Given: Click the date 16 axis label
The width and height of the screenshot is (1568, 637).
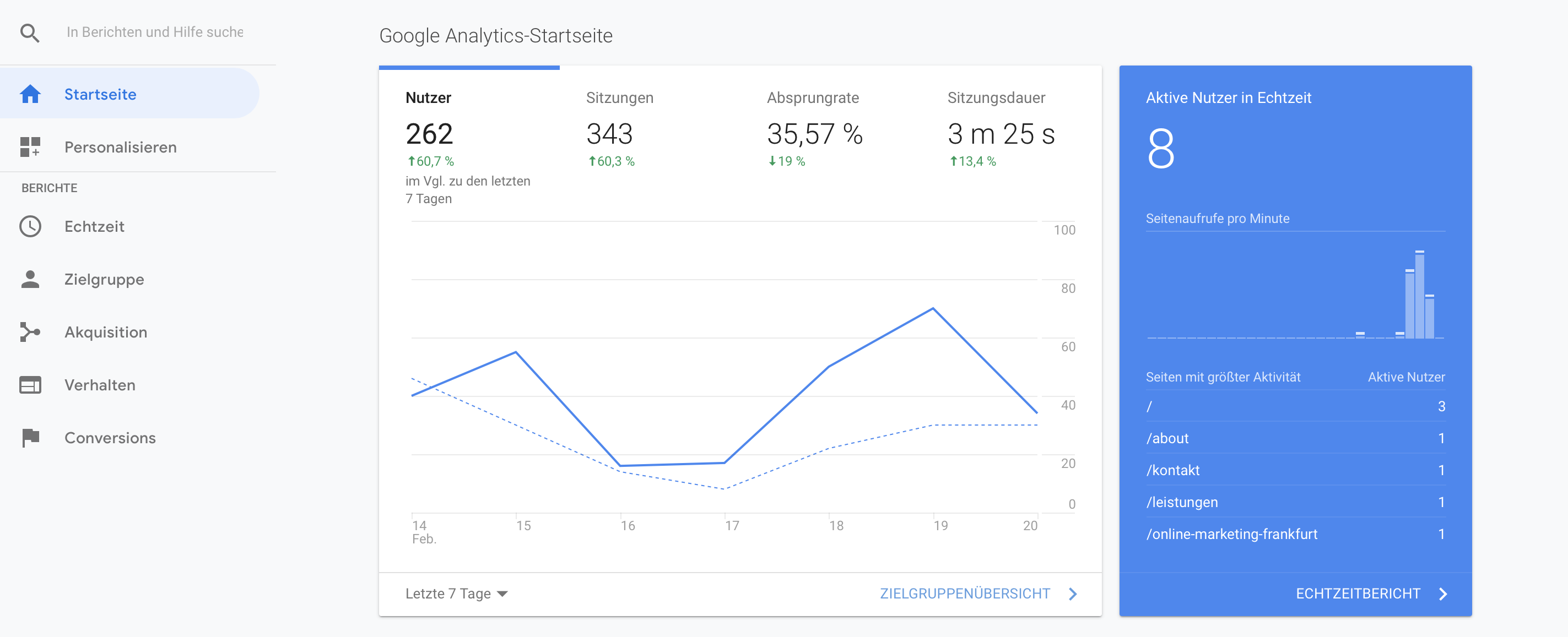Looking at the screenshot, I should pyautogui.click(x=628, y=526).
